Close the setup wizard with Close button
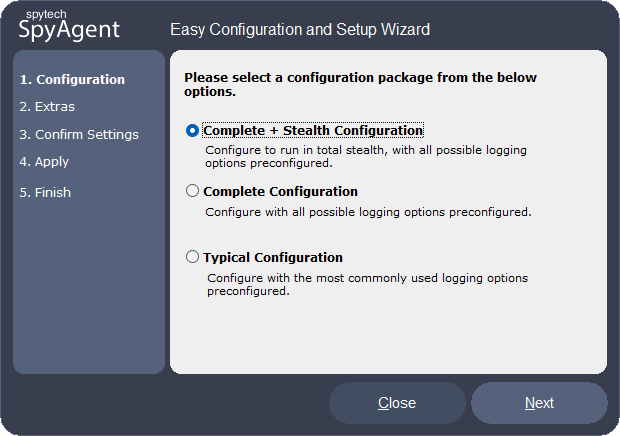The height and width of the screenshot is (436, 620). [x=397, y=403]
